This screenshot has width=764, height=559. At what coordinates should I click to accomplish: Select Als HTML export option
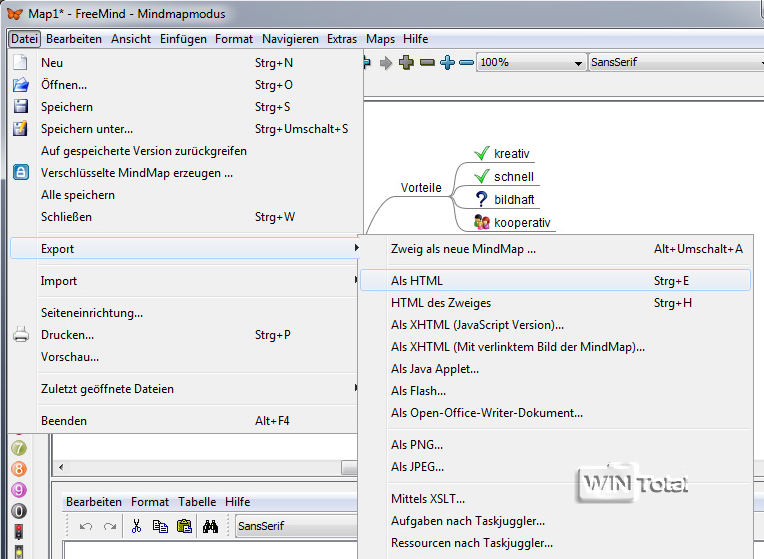coord(555,281)
